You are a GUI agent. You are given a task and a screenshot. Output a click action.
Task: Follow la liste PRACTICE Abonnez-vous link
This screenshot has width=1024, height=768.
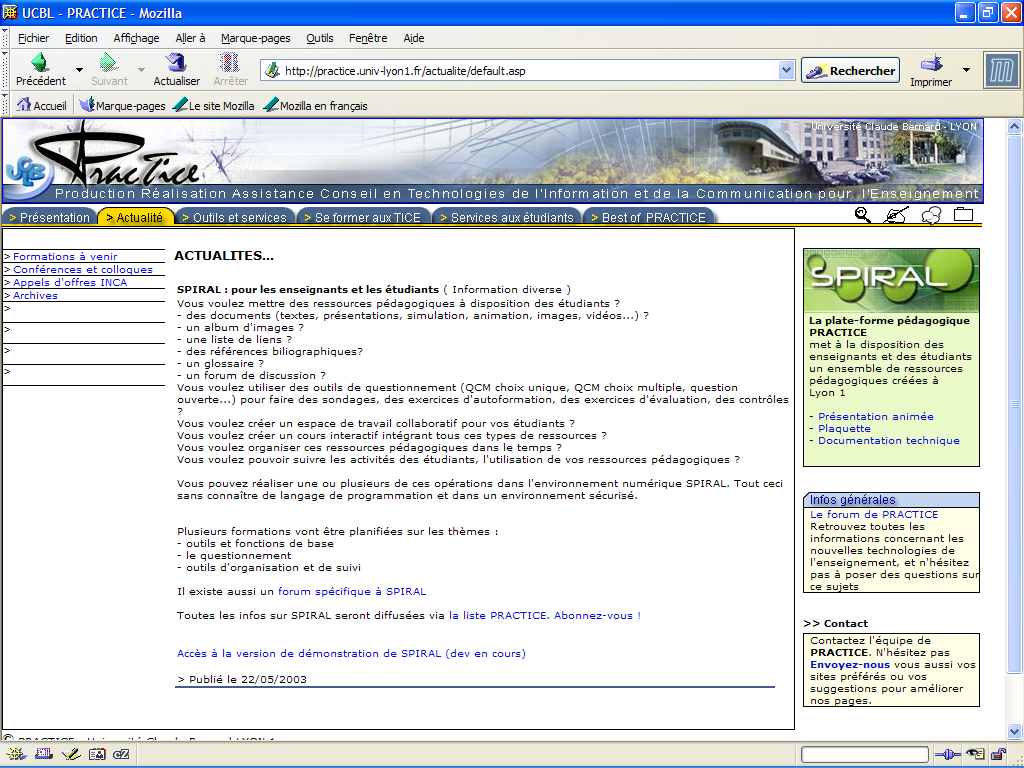pyautogui.click(x=545, y=615)
